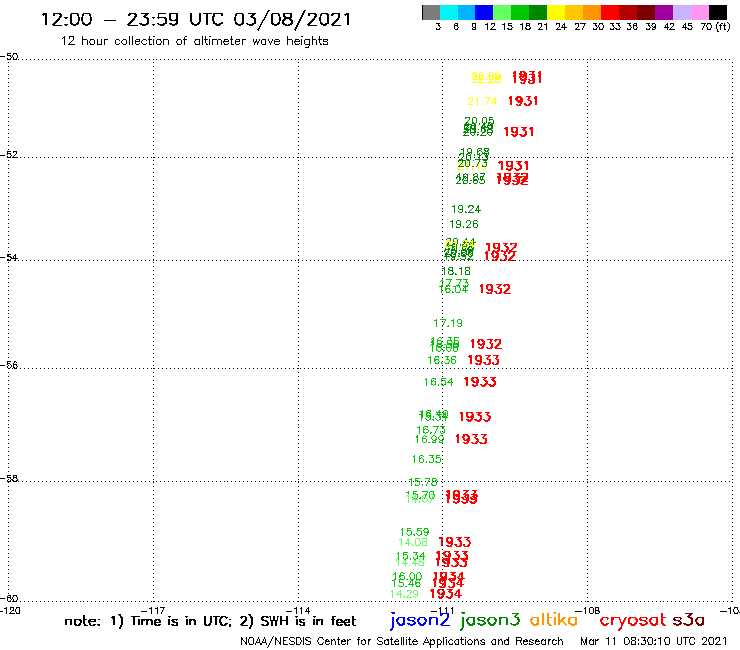
Task: Click the wave height value 17.19
Action: (x=448, y=323)
